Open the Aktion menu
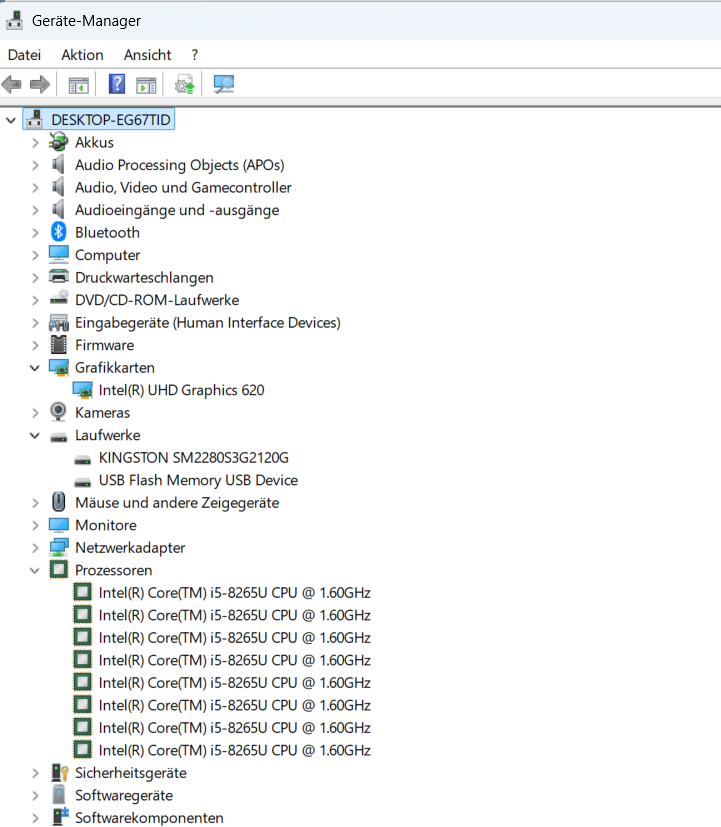Image resolution: width=721 pixels, height=827 pixels. point(82,55)
